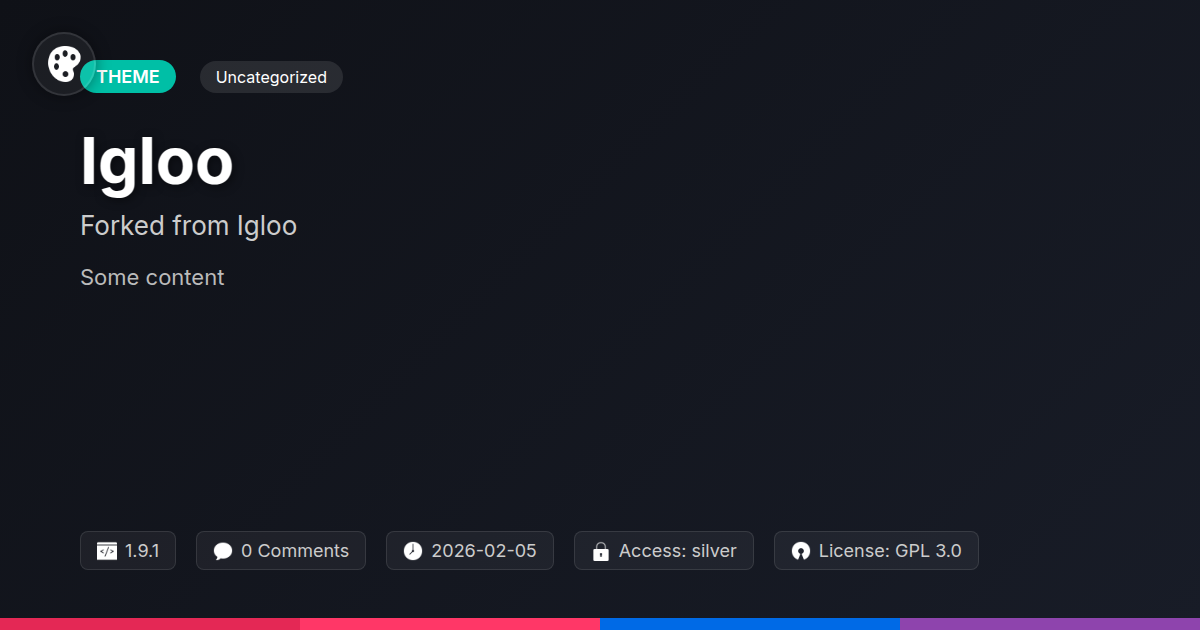Open the 0 Comments badge
The height and width of the screenshot is (630, 1200).
coord(281,551)
